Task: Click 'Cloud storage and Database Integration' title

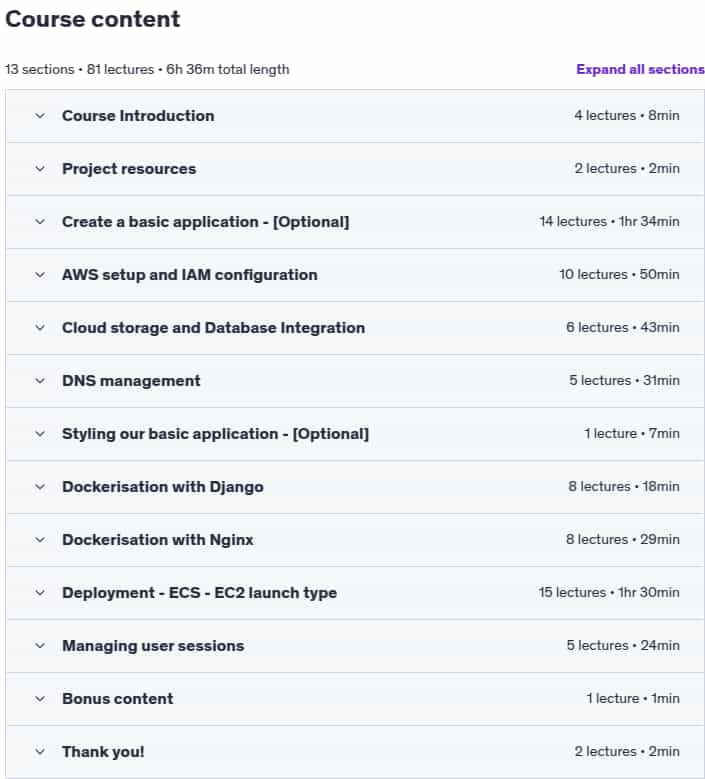Action: 214,328
